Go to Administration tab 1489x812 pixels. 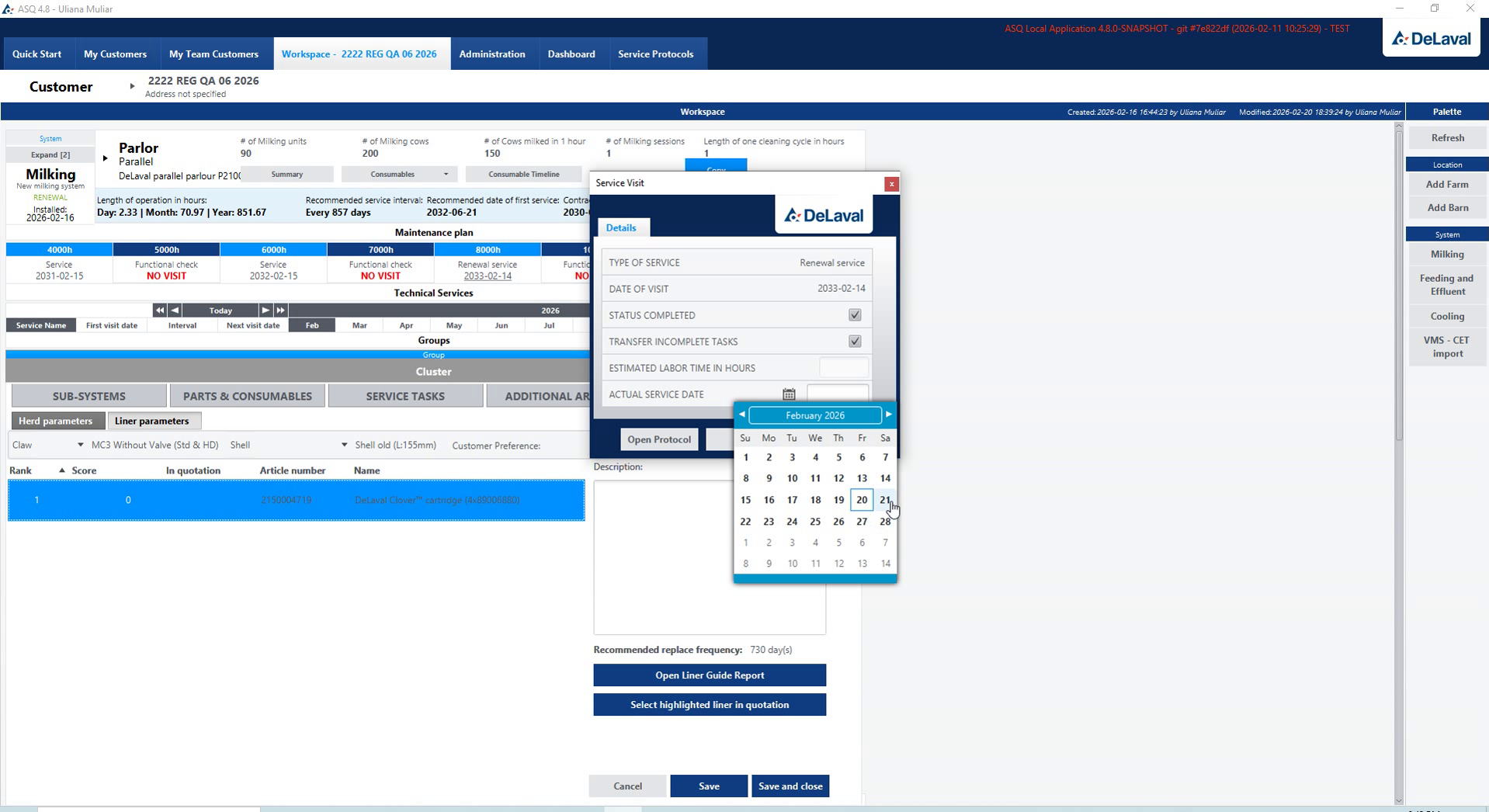tap(492, 54)
